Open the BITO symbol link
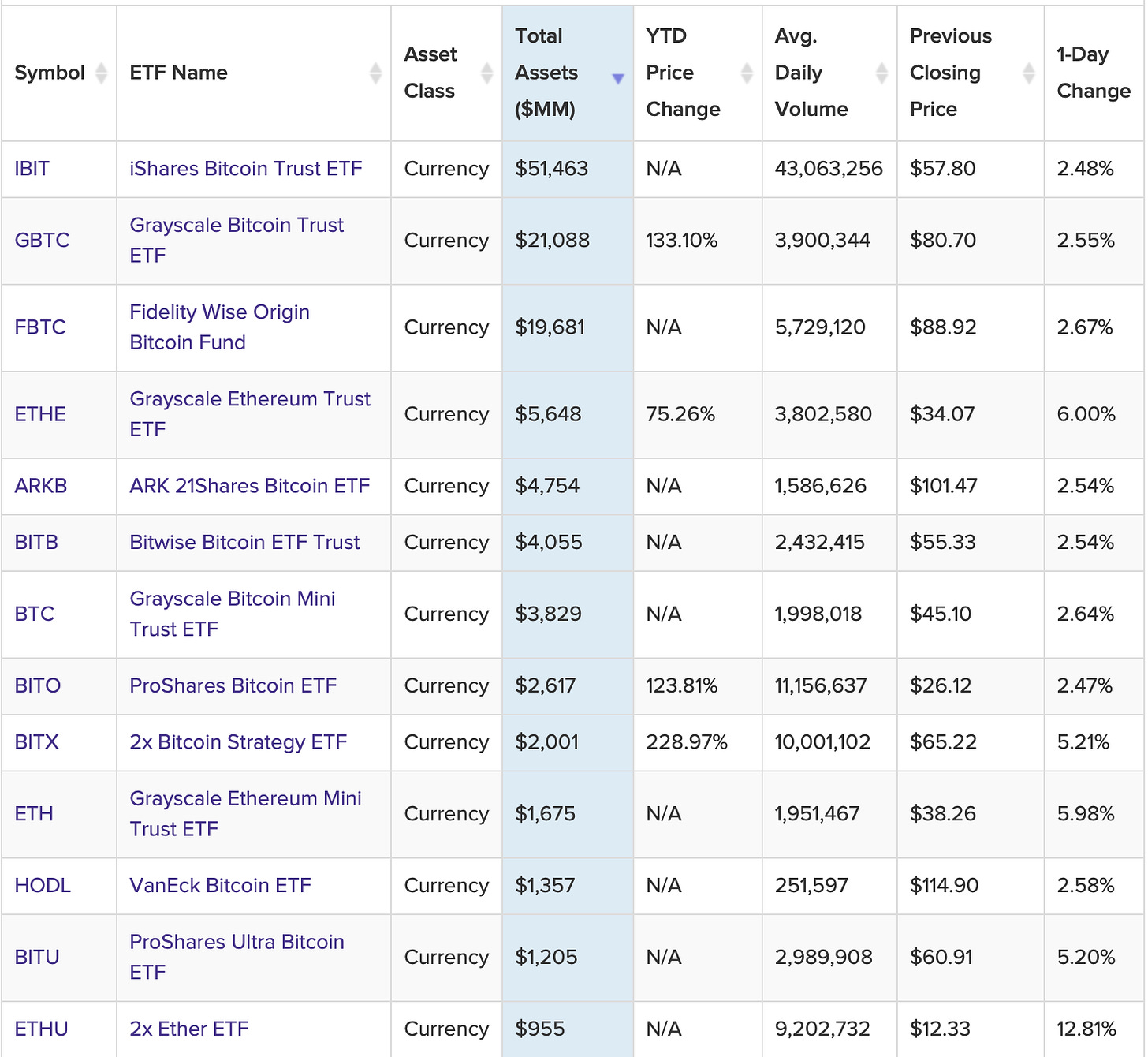The height and width of the screenshot is (1057, 1148). point(38,685)
